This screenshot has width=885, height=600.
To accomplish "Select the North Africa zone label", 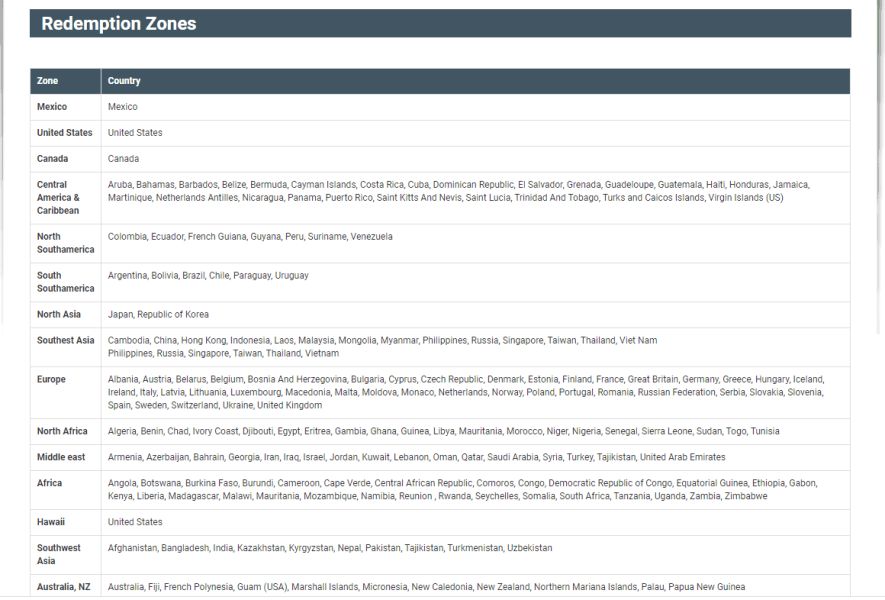I will pos(62,431).
